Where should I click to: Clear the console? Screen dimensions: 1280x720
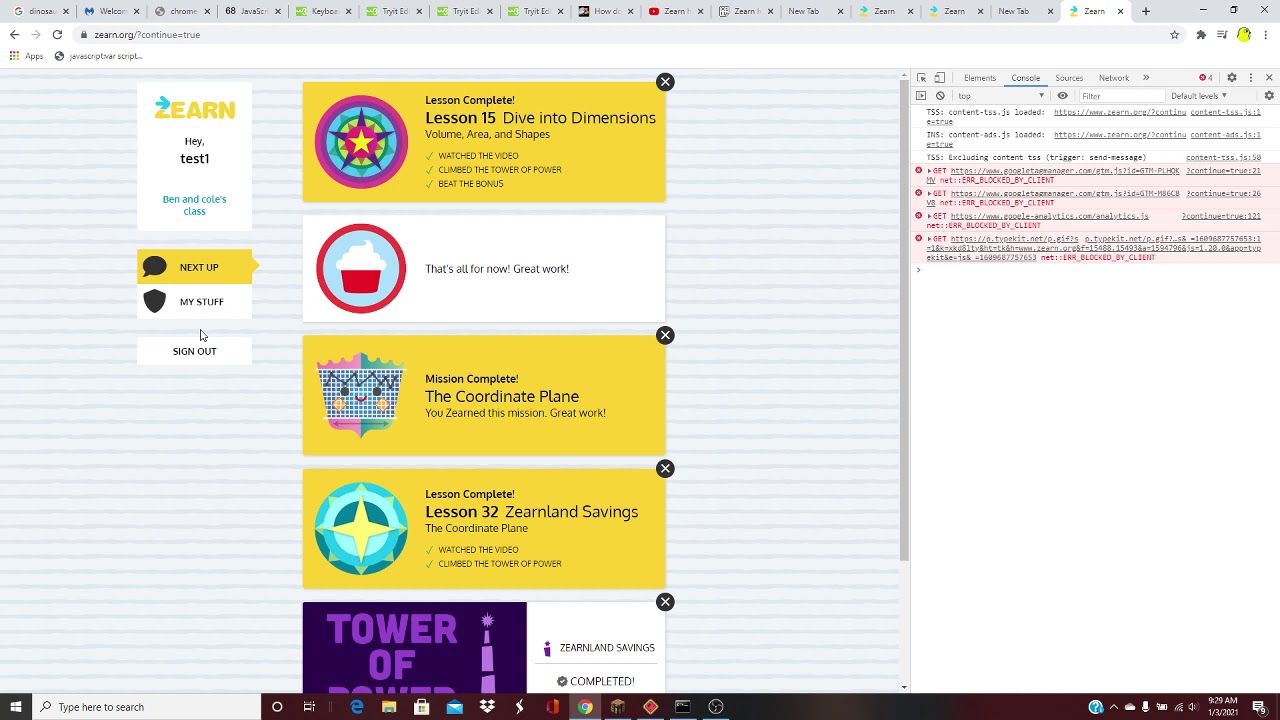coord(940,96)
